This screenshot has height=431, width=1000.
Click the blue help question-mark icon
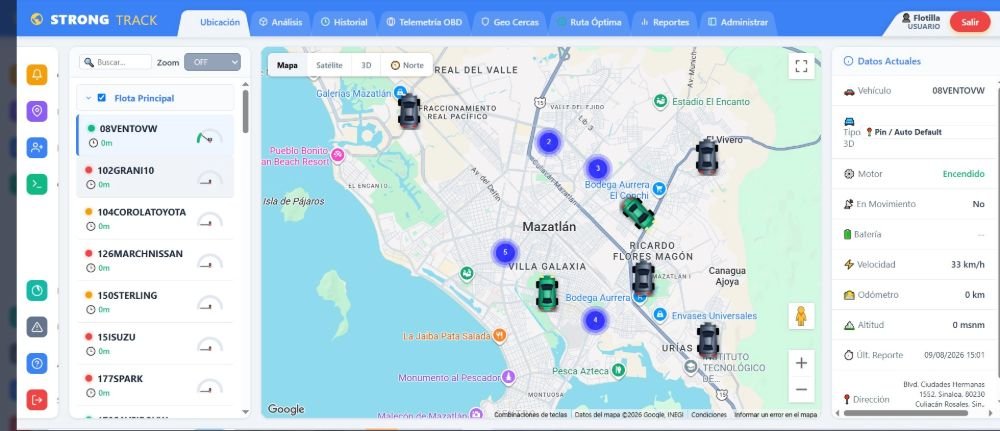[x=37, y=363]
